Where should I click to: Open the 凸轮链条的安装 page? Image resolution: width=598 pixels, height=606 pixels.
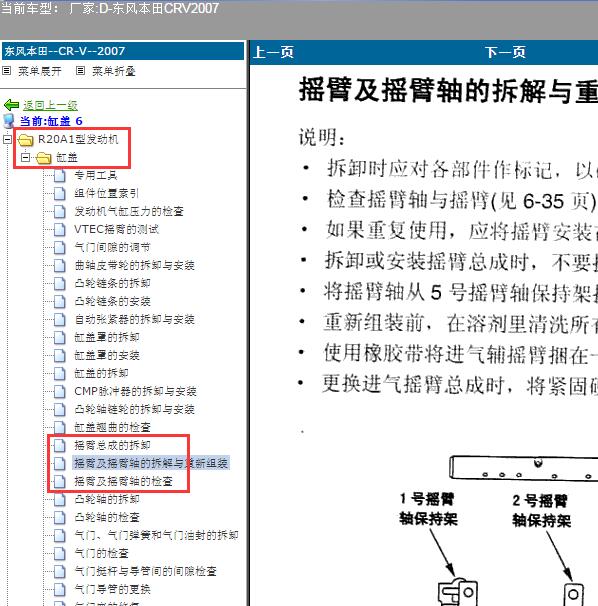(112, 301)
